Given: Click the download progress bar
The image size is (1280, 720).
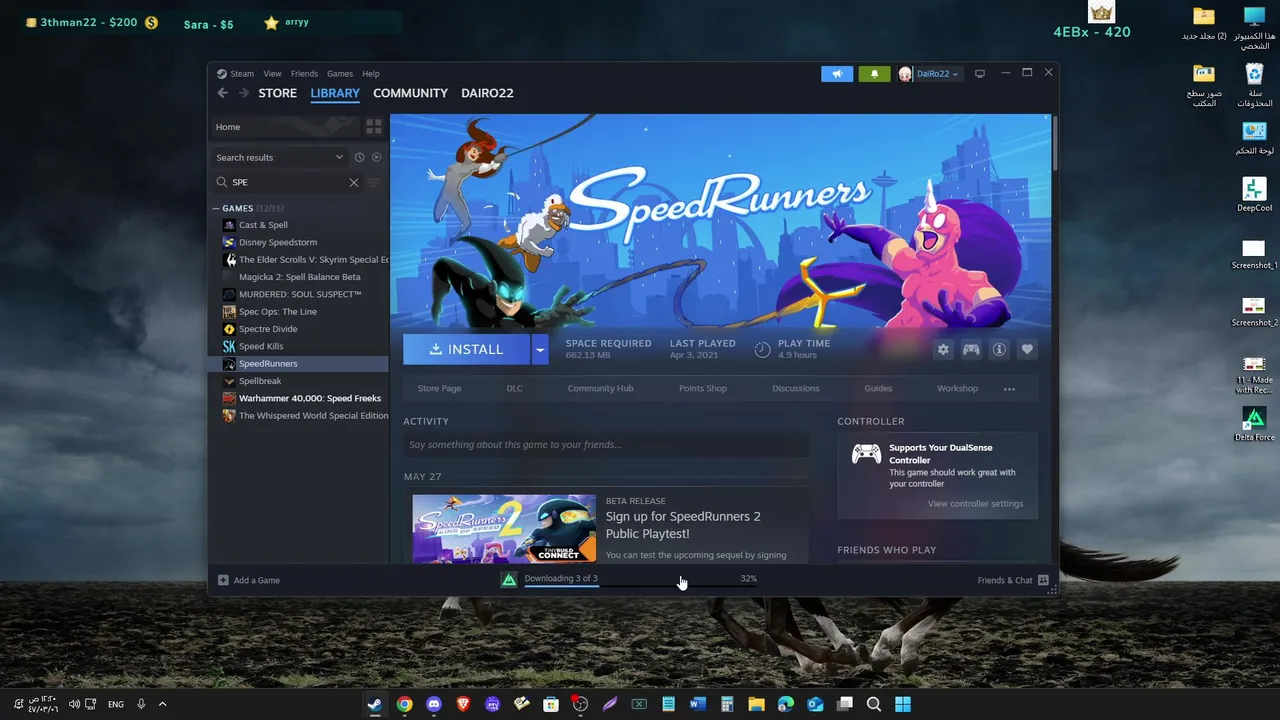Looking at the screenshot, I should pos(640,587).
